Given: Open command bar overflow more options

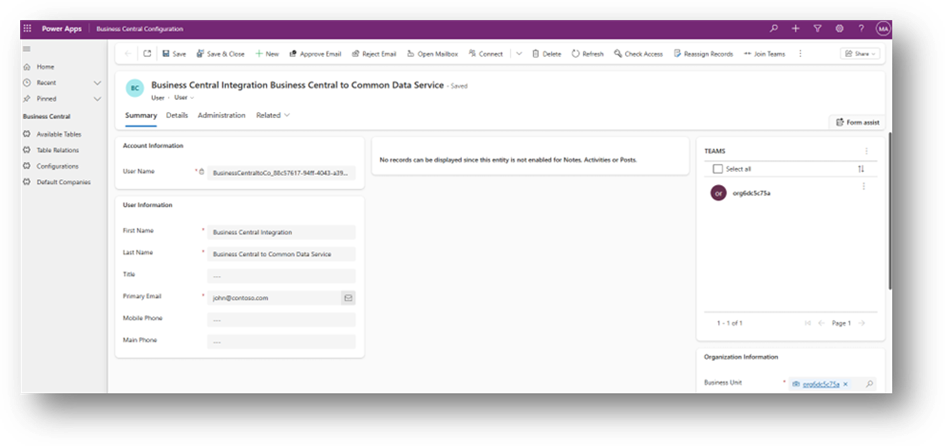Looking at the screenshot, I should click(800, 54).
